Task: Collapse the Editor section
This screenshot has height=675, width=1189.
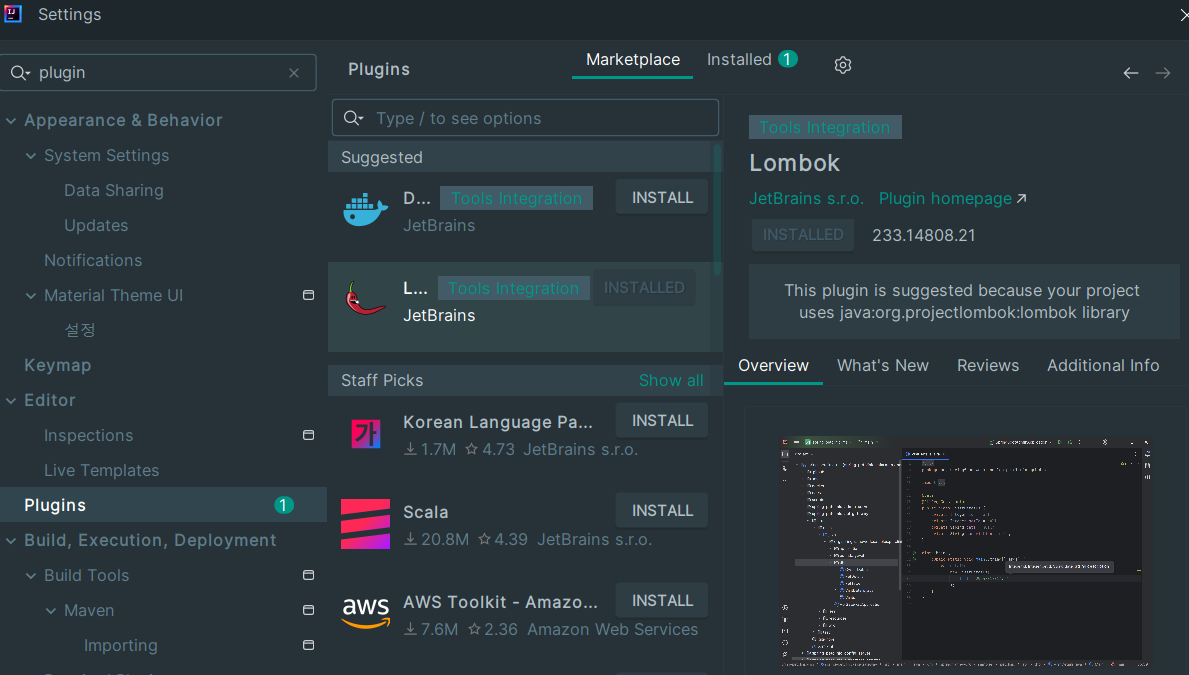Action: point(11,400)
